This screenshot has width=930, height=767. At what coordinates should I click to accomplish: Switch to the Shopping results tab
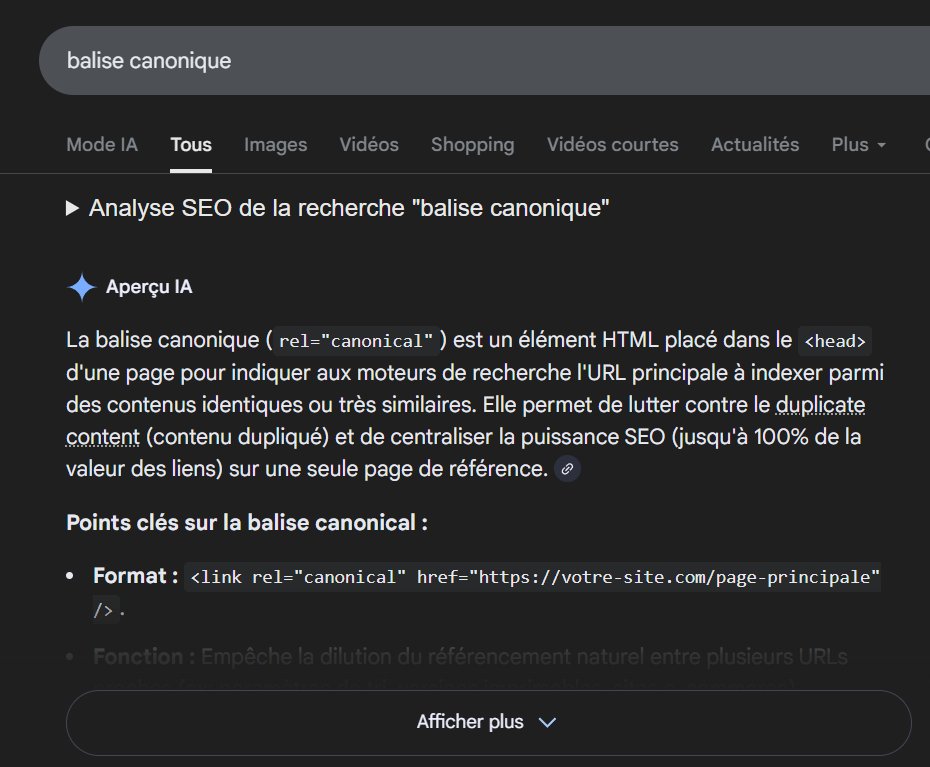pyautogui.click(x=472, y=145)
